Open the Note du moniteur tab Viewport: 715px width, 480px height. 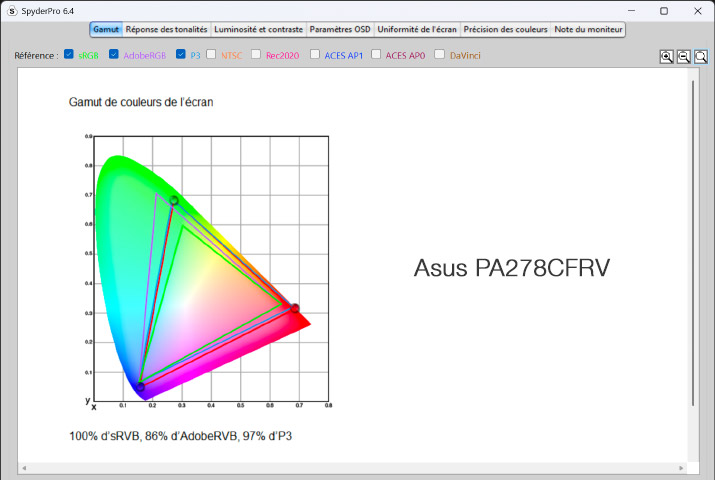click(x=588, y=29)
